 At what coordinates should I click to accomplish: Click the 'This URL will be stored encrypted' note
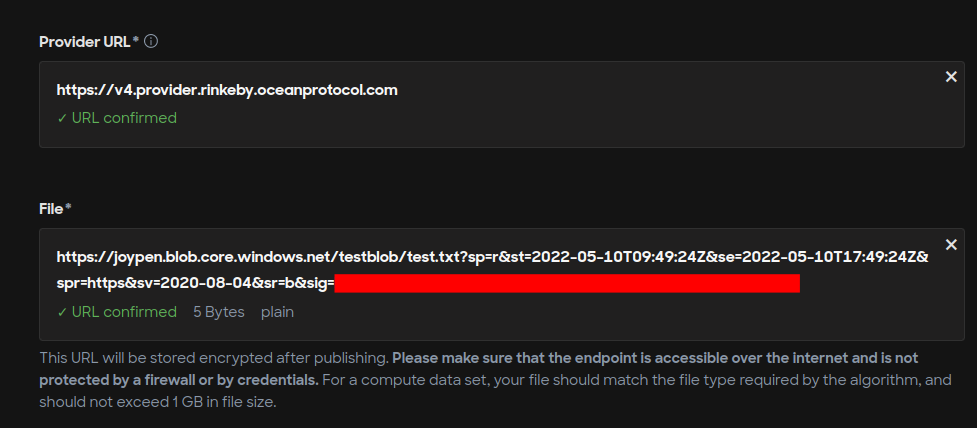214,359
